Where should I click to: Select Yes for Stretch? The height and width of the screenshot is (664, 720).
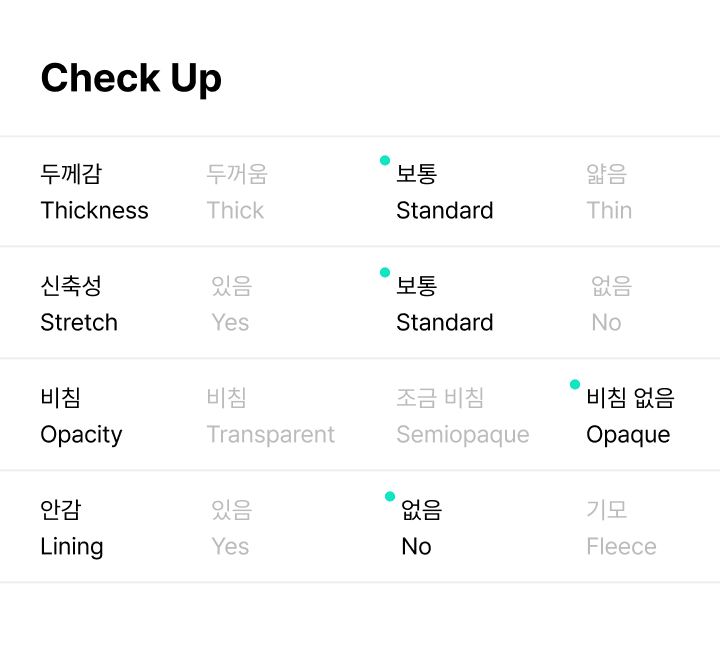click(x=231, y=304)
